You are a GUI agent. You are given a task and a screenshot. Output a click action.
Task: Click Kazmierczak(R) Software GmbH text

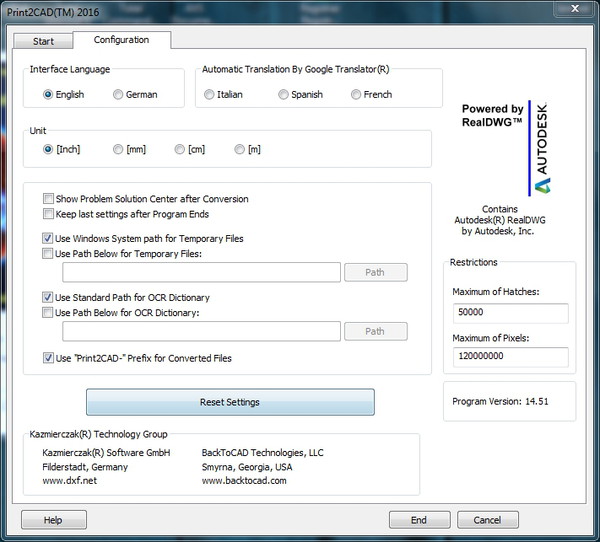coord(106,453)
